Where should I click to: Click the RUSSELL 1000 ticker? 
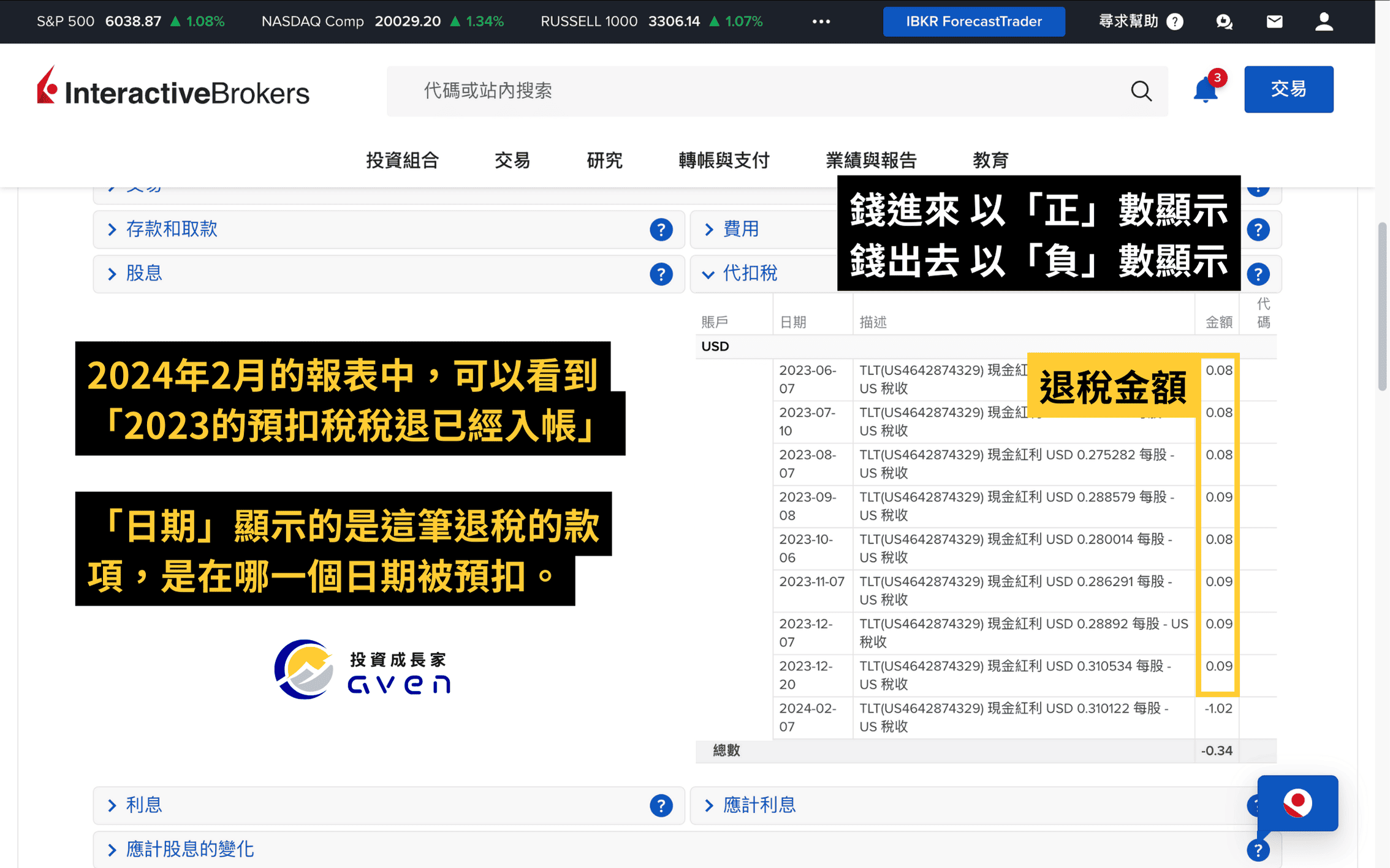651,21
